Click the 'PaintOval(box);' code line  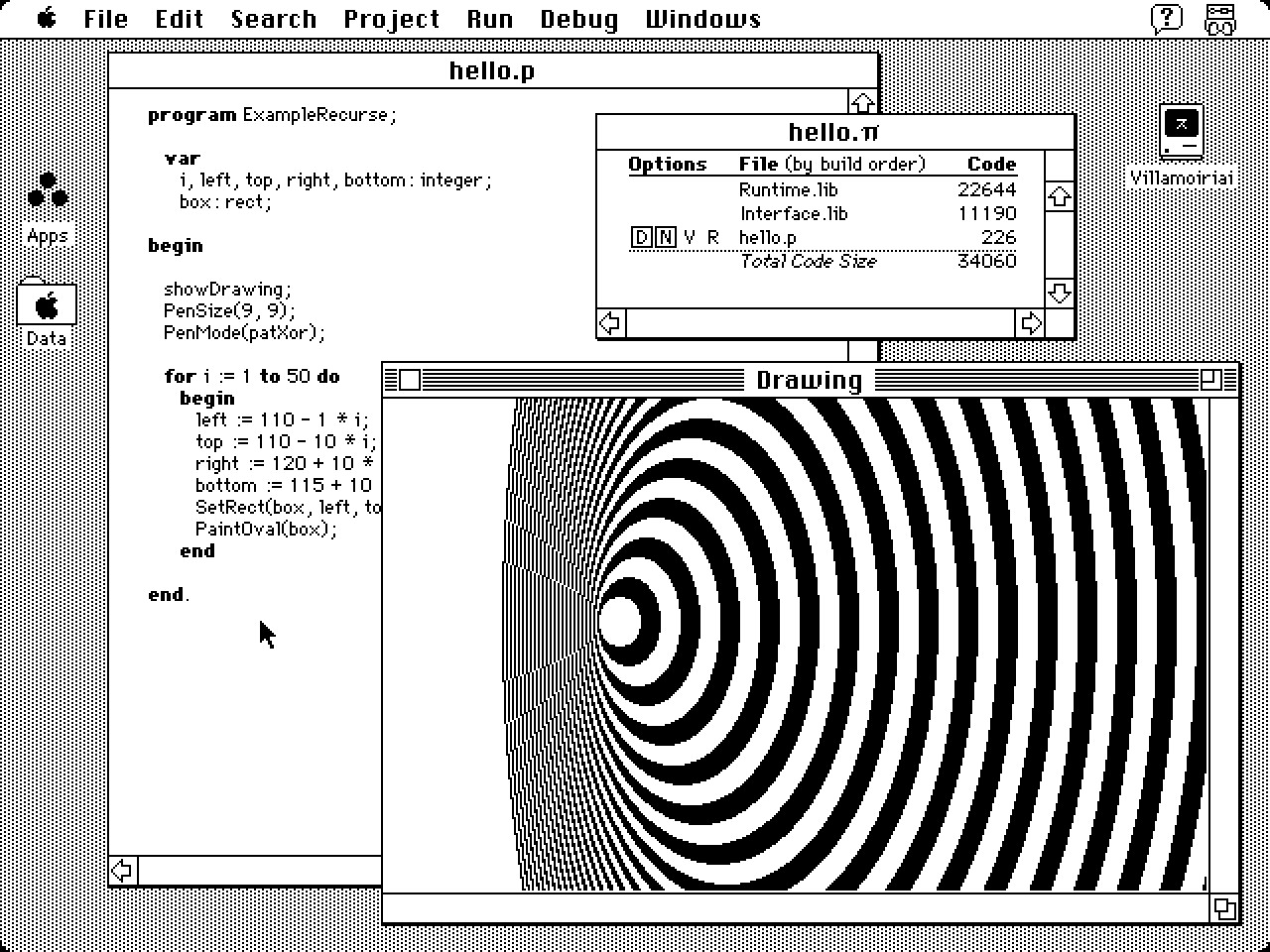pos(266,529)
